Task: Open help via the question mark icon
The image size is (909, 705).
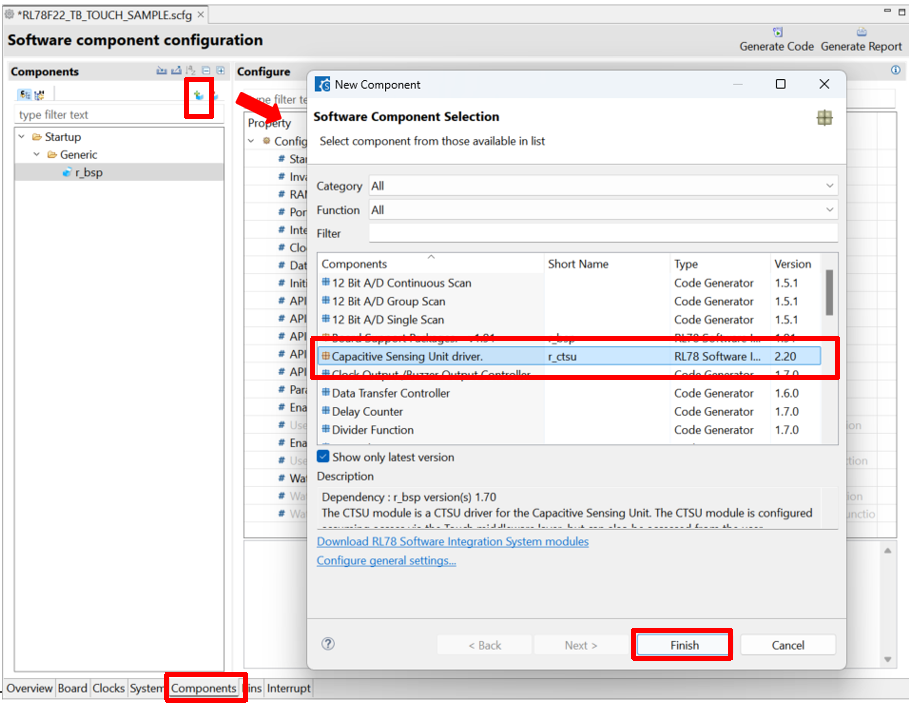Action: click(x=328, y=644)
